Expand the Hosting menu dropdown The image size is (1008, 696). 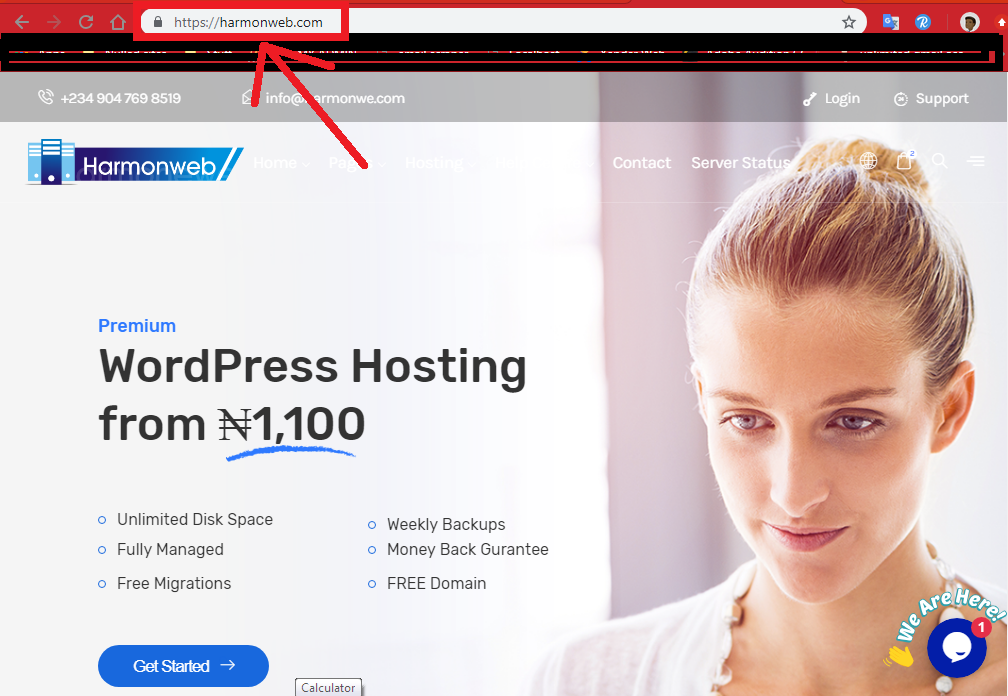pos(440,163)
